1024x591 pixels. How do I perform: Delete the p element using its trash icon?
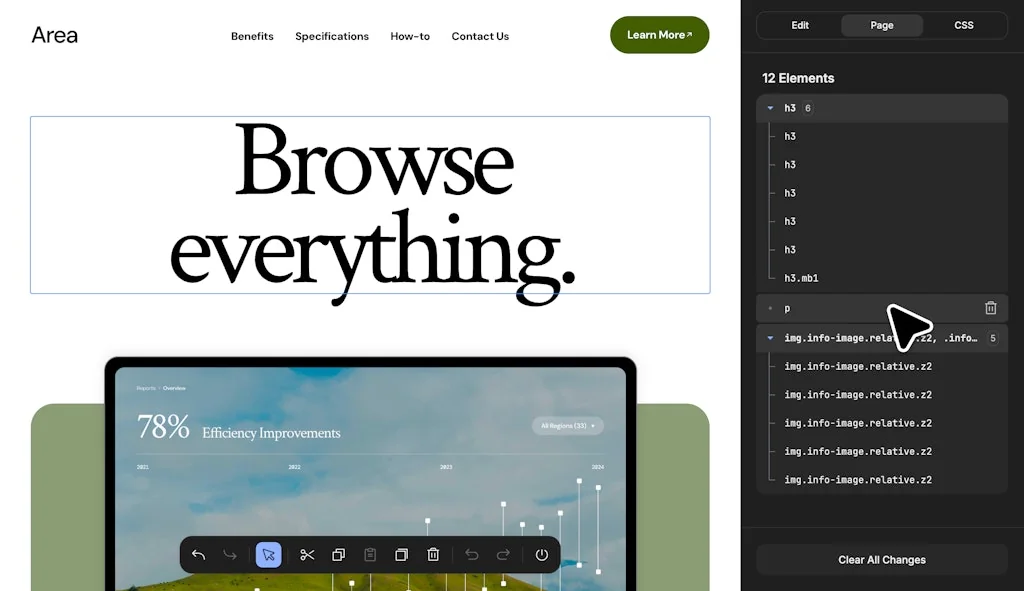tap(990, 308)
